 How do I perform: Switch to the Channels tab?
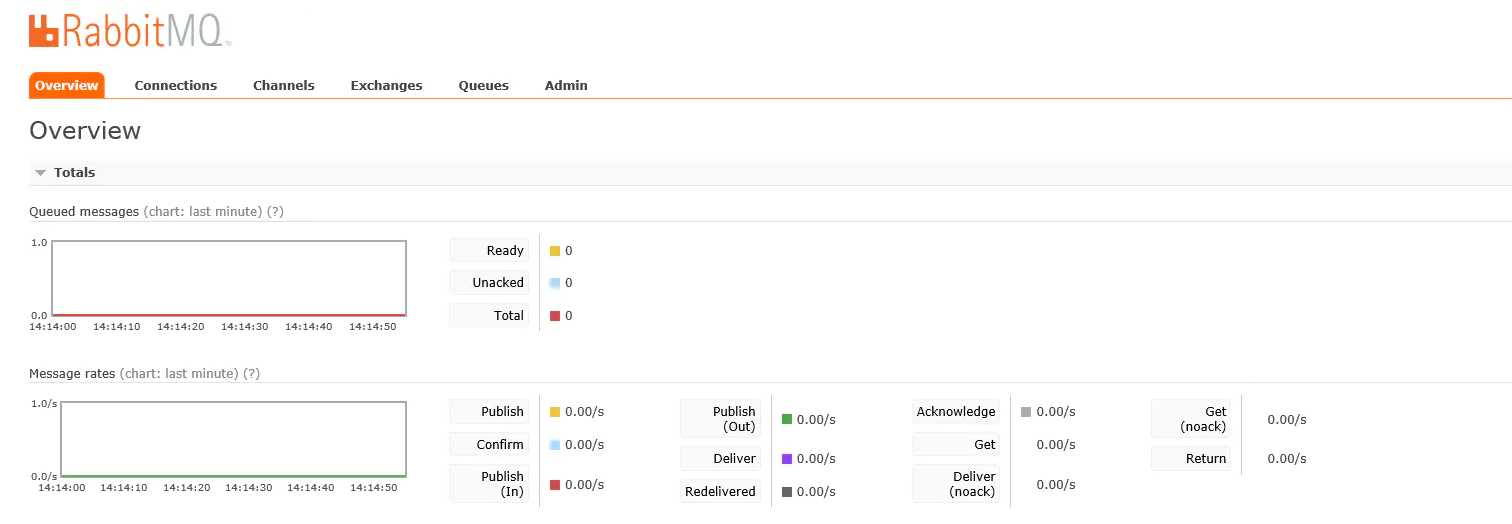tap(284, 85)
